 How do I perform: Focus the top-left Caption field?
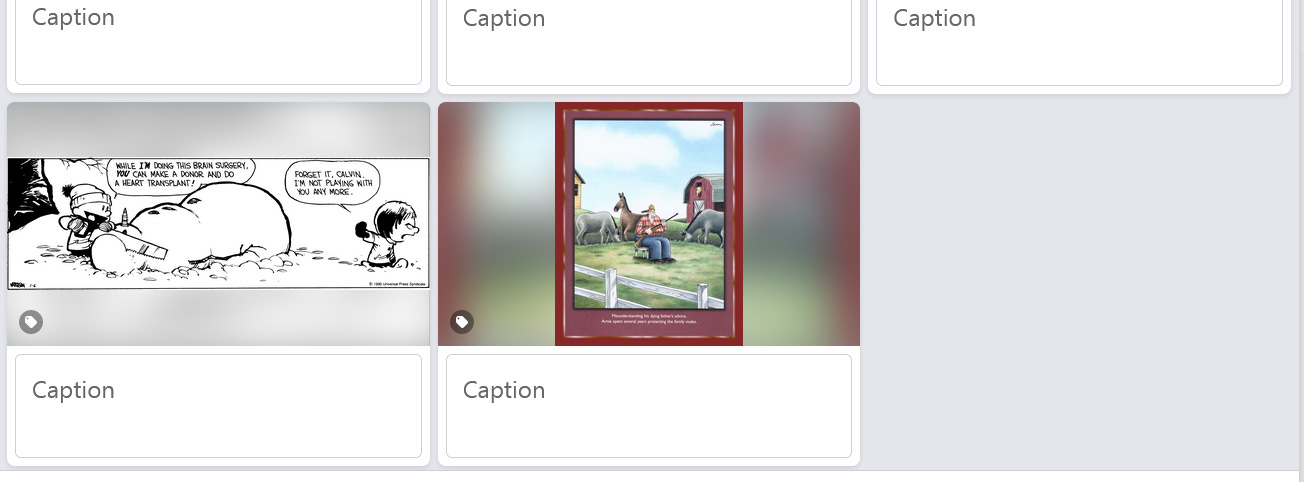coord(218,42)
